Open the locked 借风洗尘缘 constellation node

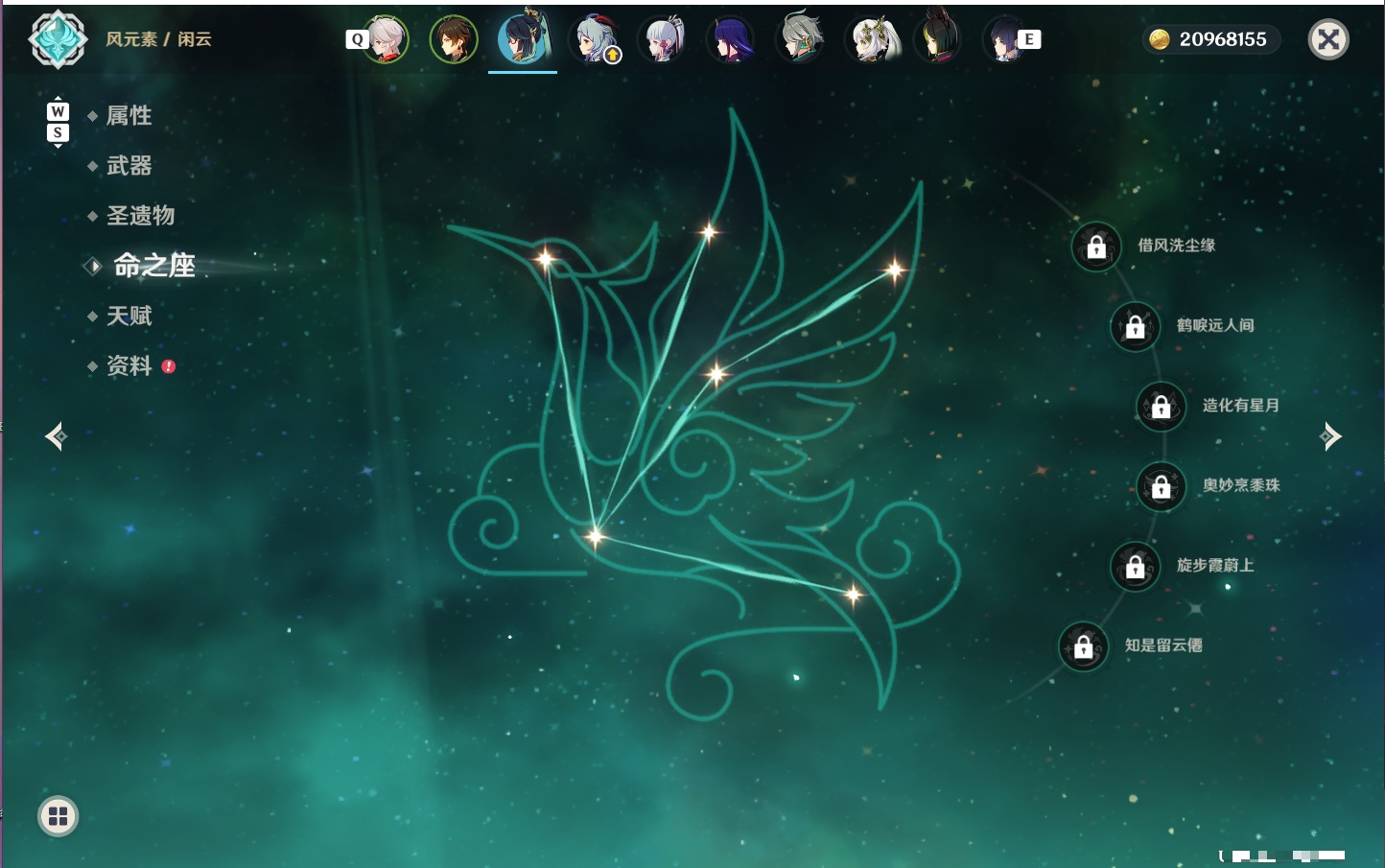[x=1096, y=246]
